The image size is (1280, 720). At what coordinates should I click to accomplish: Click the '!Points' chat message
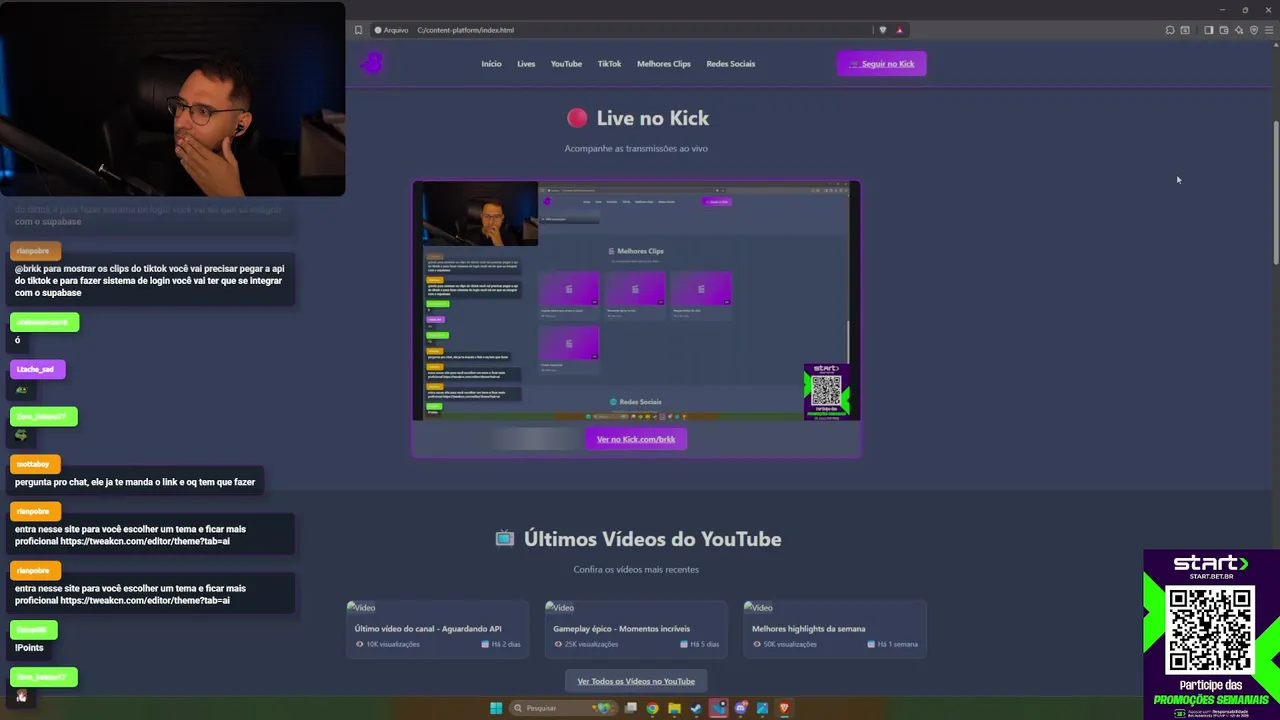coord(29,648)
